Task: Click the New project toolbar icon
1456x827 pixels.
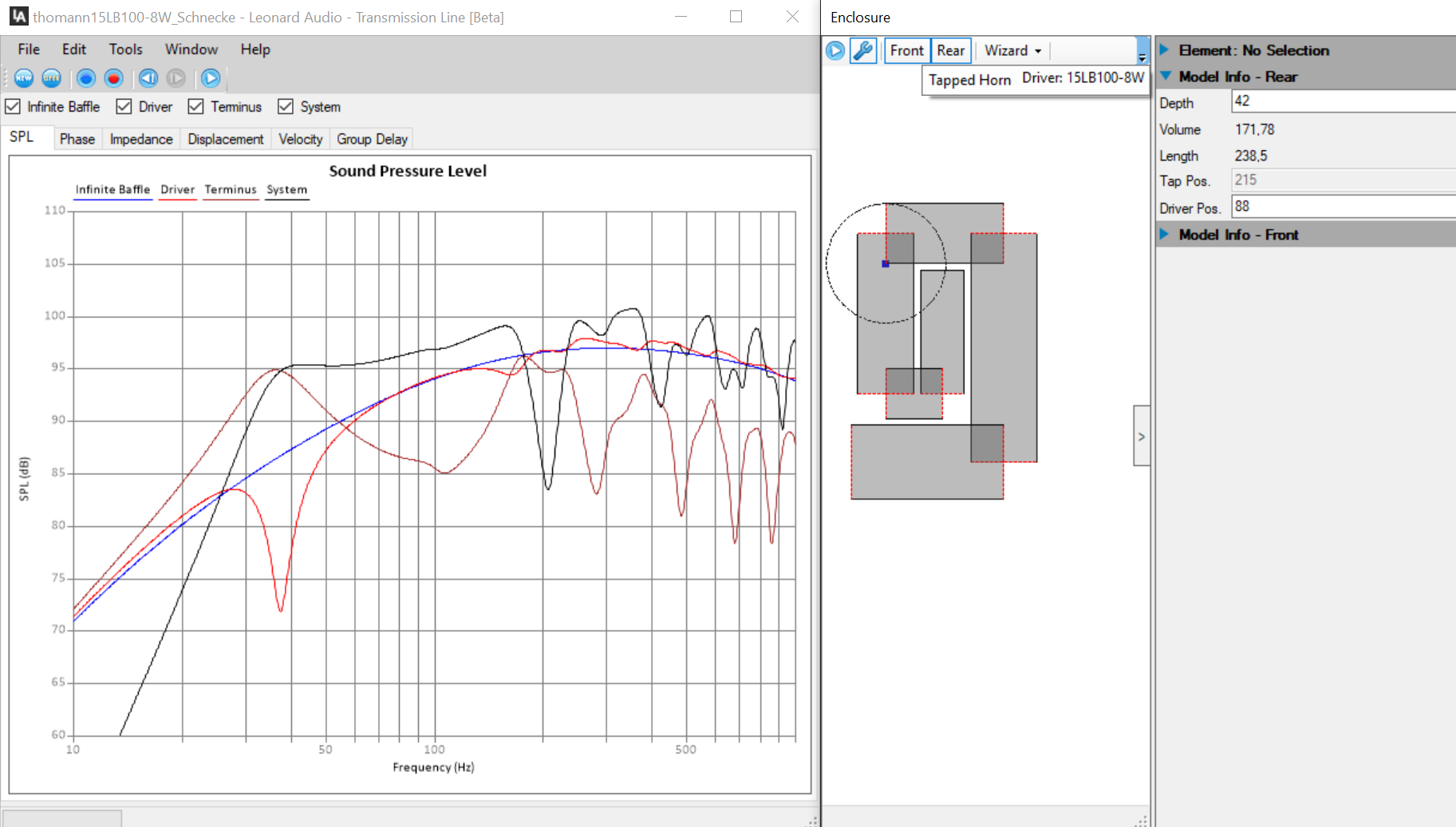Action: [x=24, y=77]
